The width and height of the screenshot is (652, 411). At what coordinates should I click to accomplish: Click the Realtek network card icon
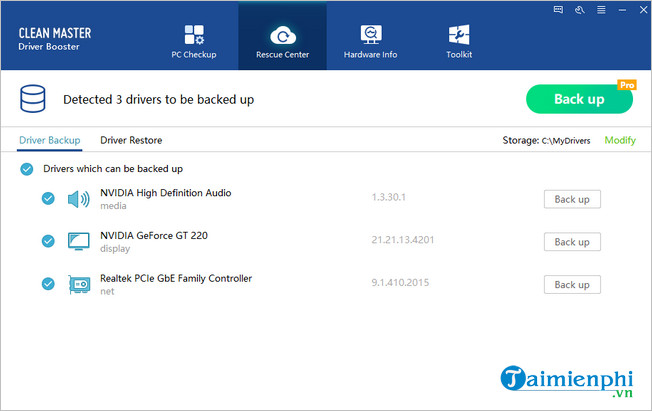(78, 284)
